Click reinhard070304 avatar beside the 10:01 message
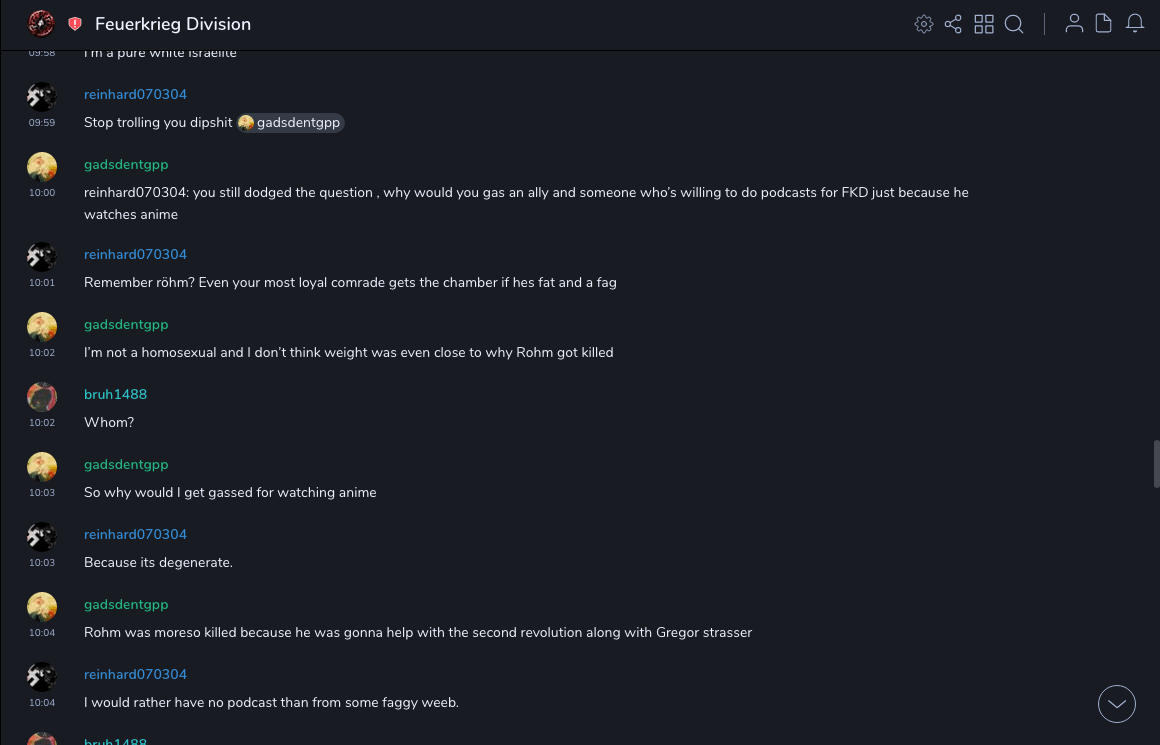1160x745 pixels. tap(42, 257)
